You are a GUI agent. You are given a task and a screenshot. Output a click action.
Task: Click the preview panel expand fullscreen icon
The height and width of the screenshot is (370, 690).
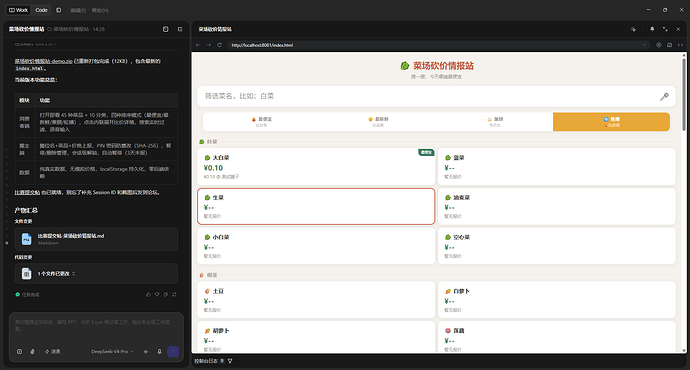click(x=665, y=29)
